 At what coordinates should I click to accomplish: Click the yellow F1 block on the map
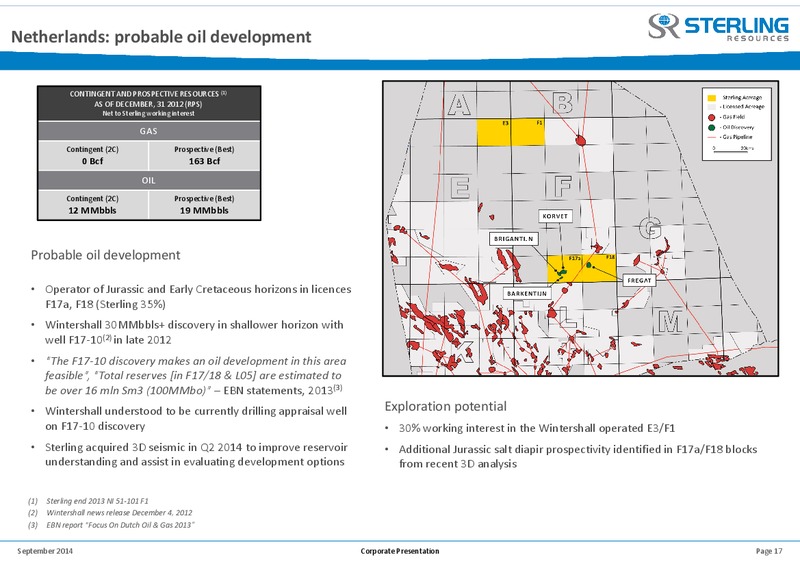(528, 133)
